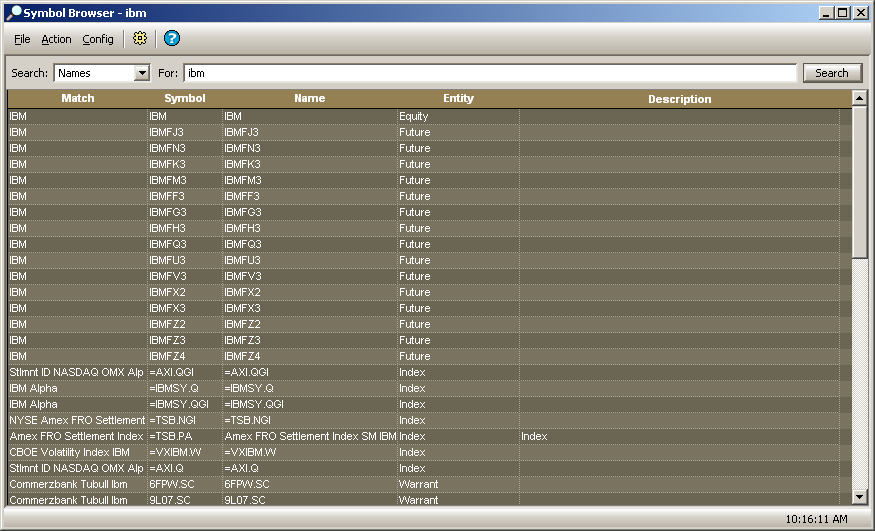The height and width of the screenshot is (531, 875).
Task: Sort by the Description column header
Action: [679, 99]
